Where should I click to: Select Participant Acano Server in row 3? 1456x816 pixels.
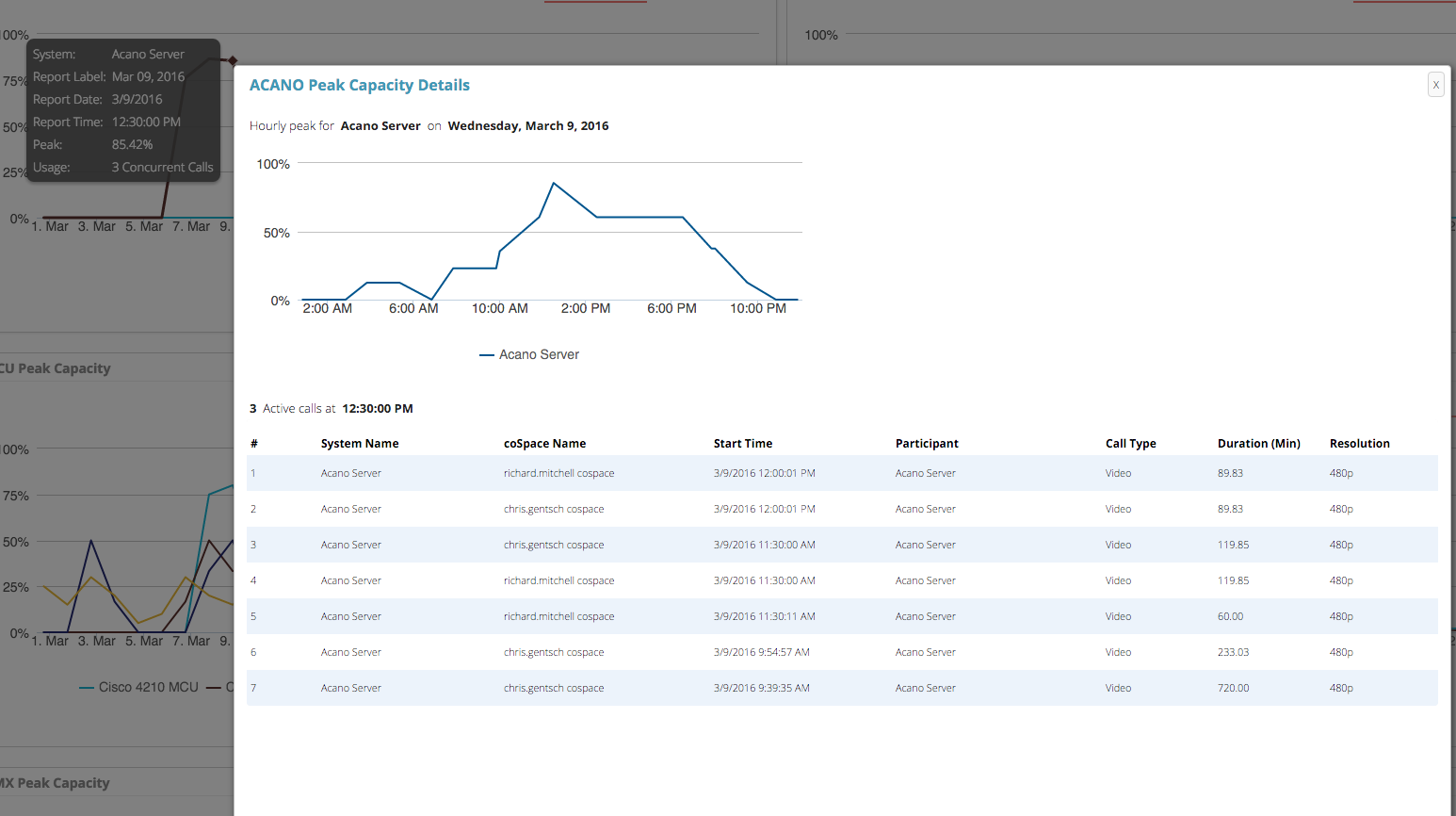point(925,545)
